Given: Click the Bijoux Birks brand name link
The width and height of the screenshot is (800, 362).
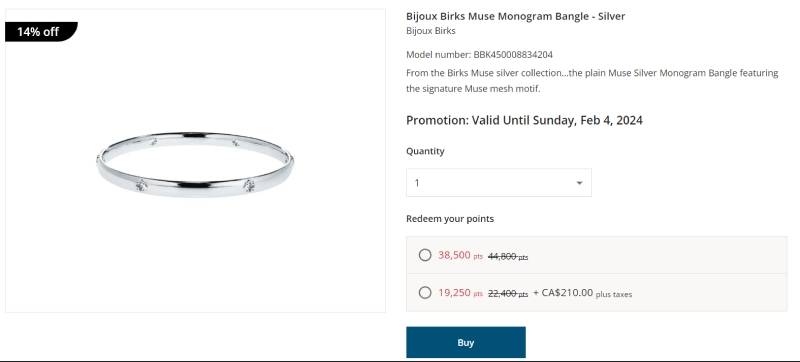Looking at the screenshot, I should click(431, 31).
